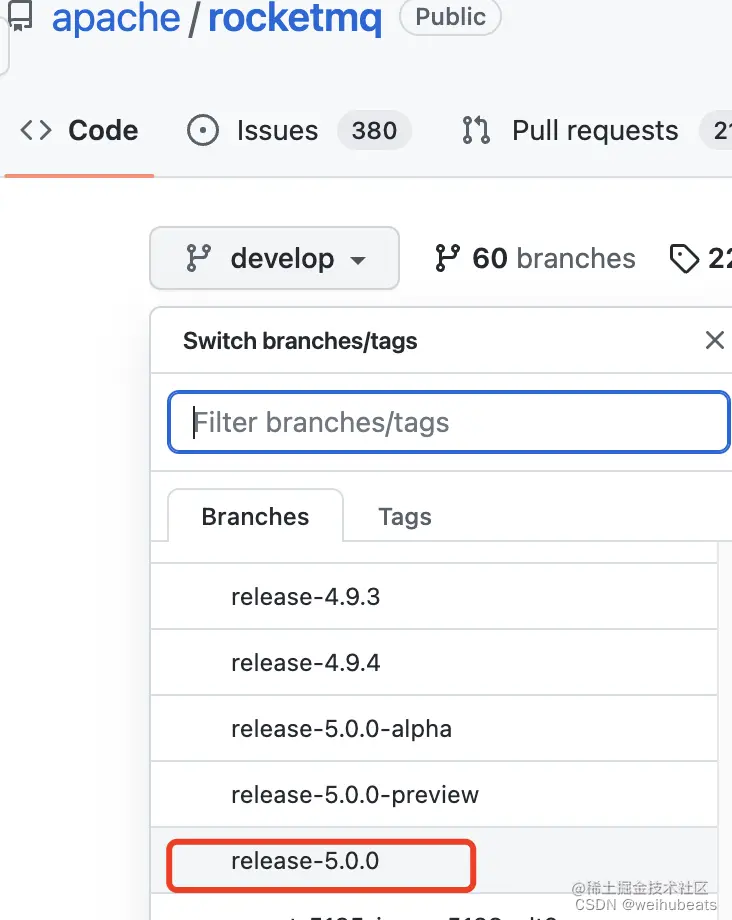Select the Branches tab
This screenshot has height=920, width=732.
click(255, 516)
